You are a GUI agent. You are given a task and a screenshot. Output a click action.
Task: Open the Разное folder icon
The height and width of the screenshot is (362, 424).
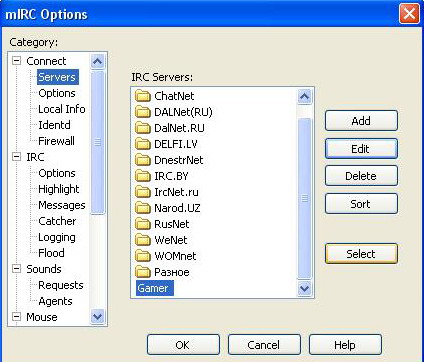pyautogui.click(x=143, y=272)
